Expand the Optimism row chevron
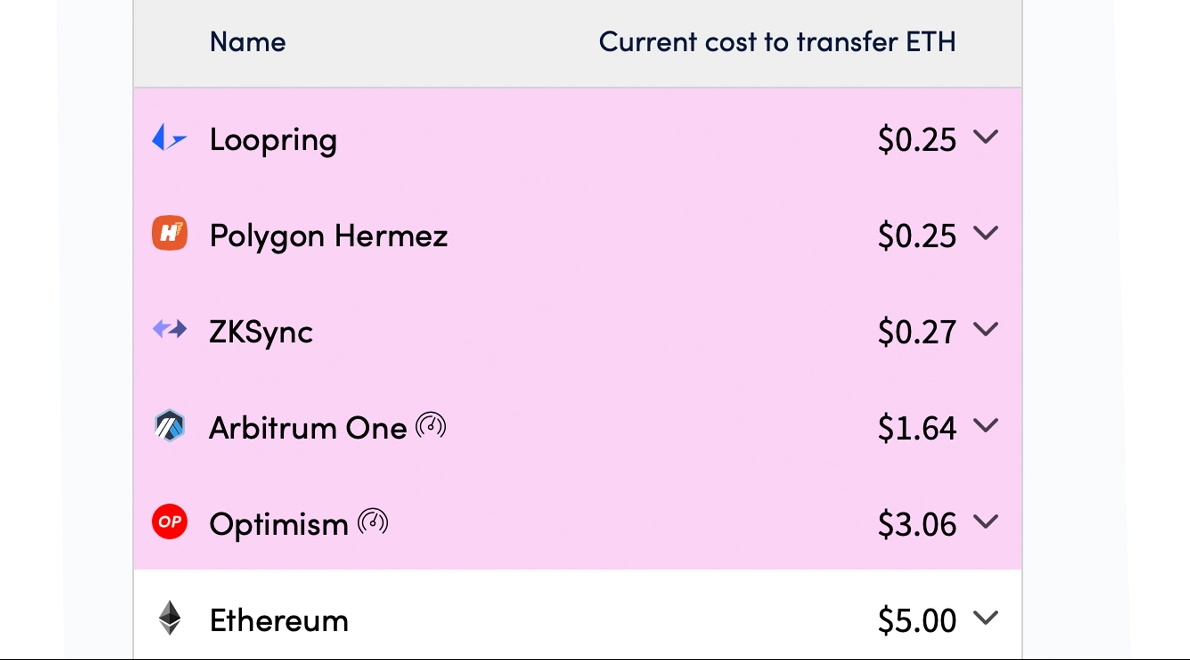The width and height of the screenshot is (1190, 660). pos(986,523)
